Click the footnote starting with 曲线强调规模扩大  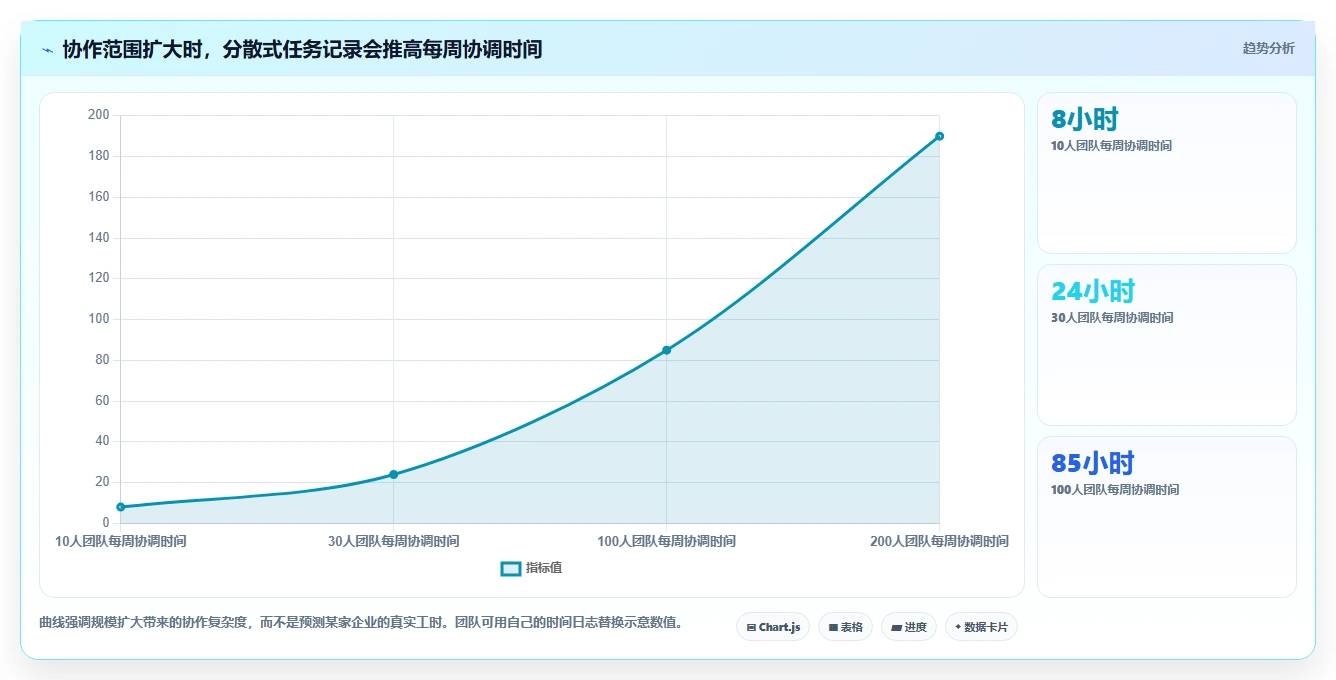[x=363, y=622]
